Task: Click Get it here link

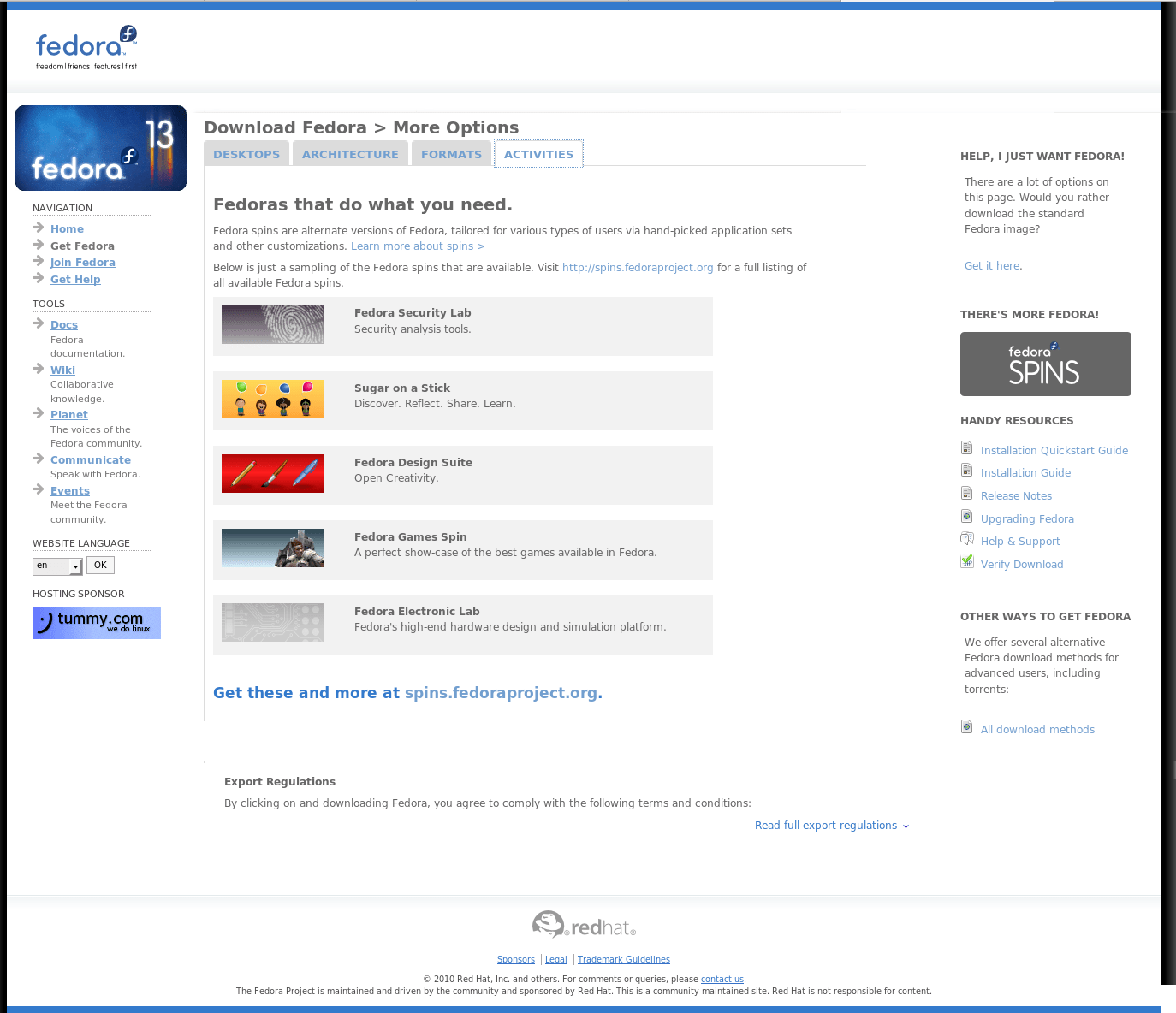Action: (x=992, y=266)
